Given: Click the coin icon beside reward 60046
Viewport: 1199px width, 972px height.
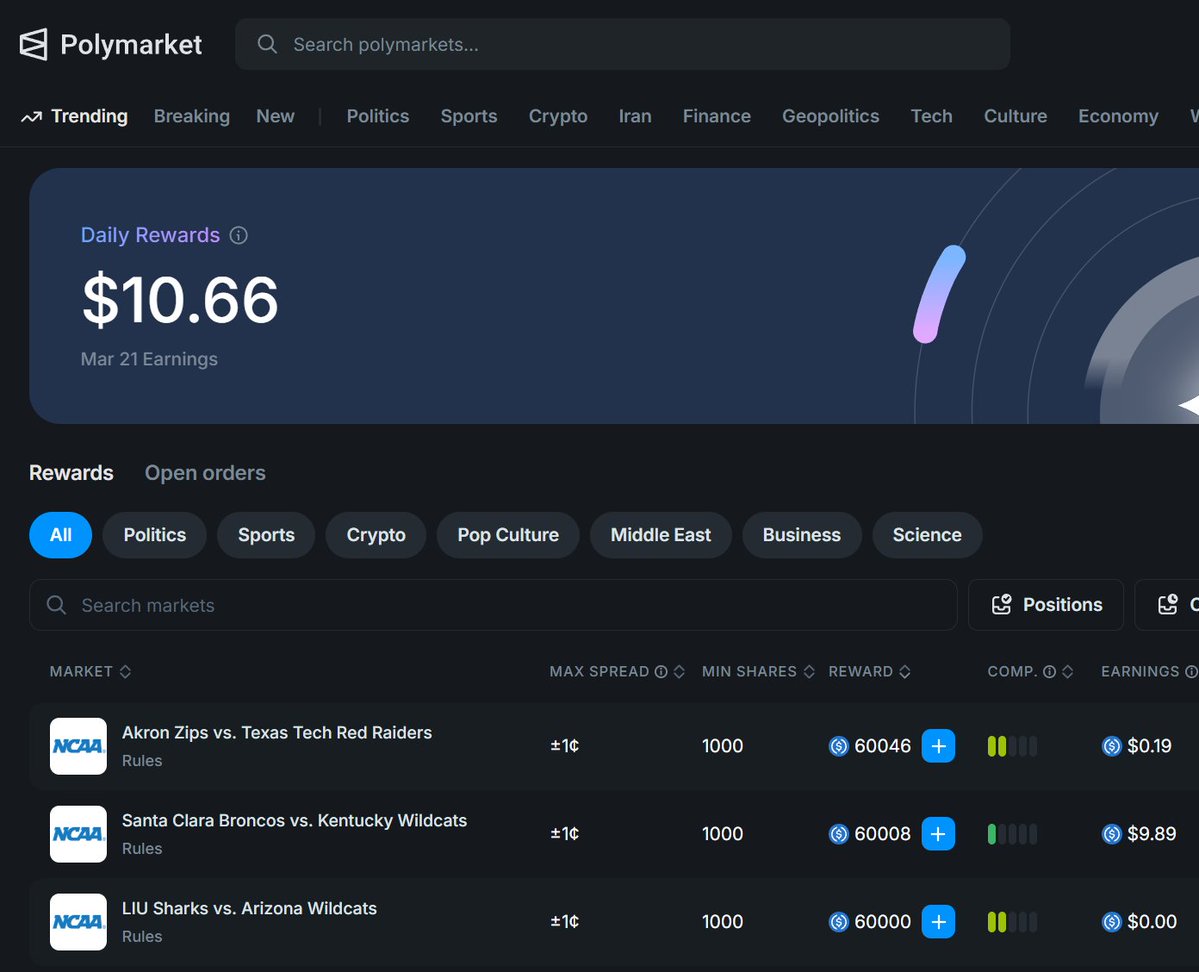Looking at the screenshot, I should (x=839, y=746).
